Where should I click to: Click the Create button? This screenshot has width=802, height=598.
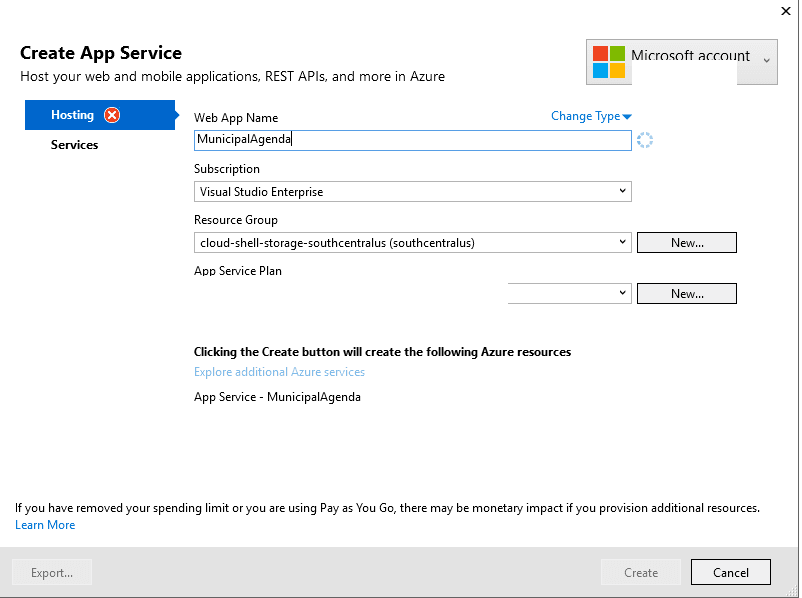click(x=641, y=573)
